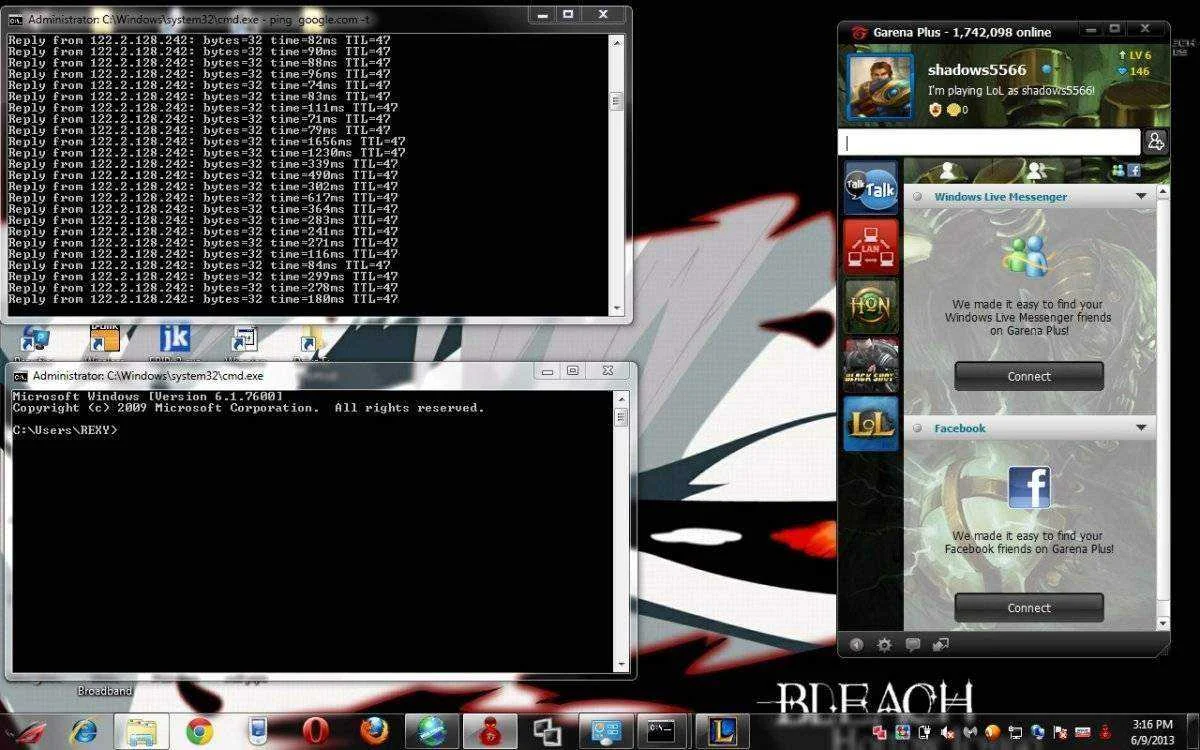Switch to the single-person buddies tab

947,171
